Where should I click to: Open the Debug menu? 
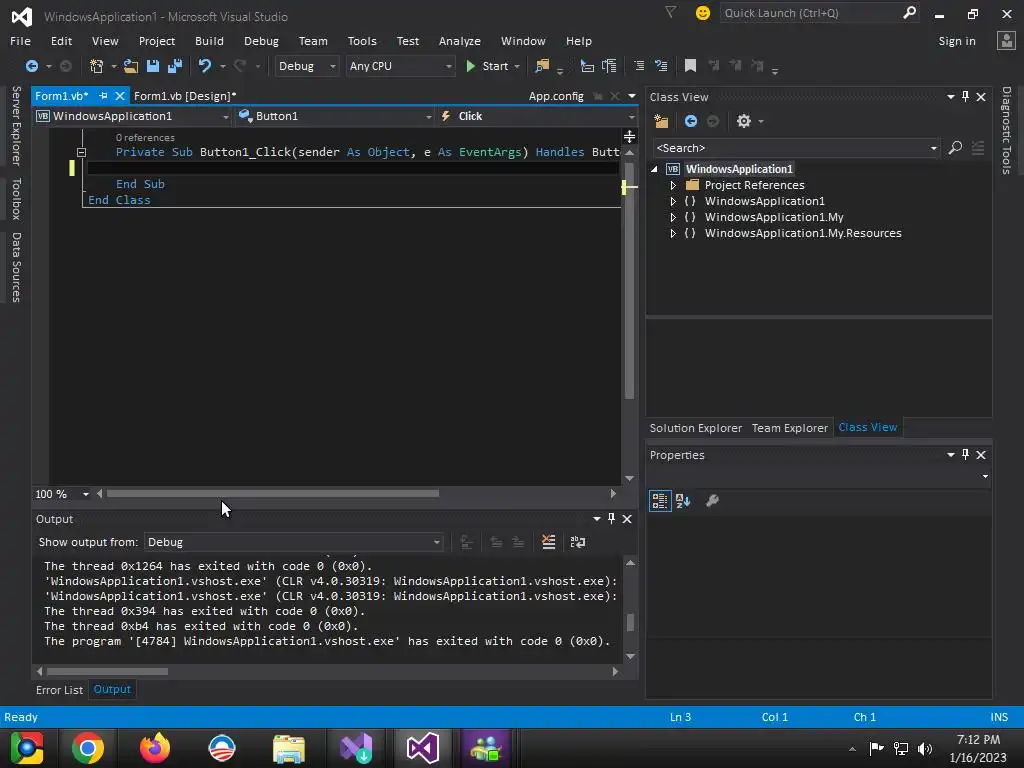[x=261, y=41]
